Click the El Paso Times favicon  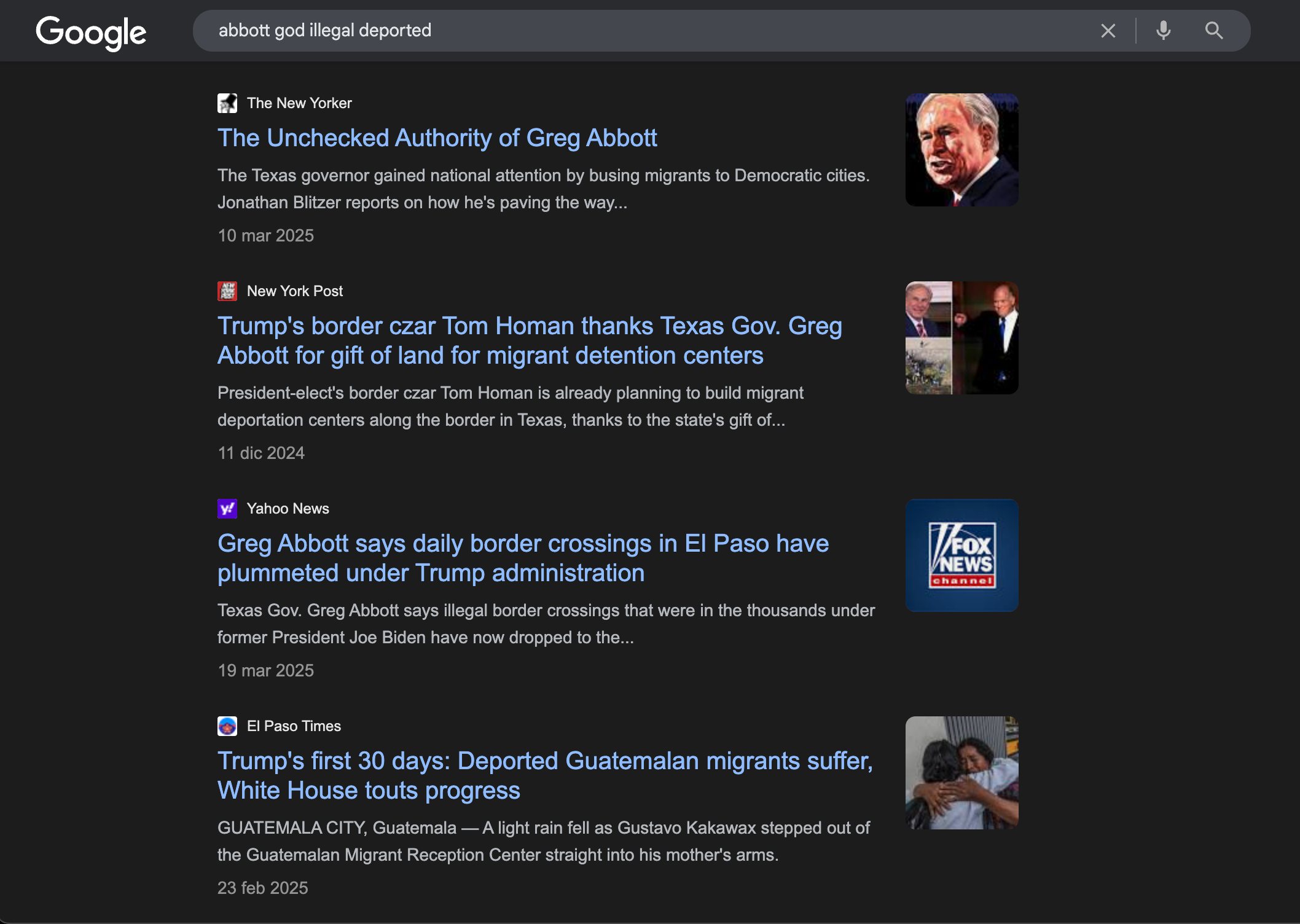click(x=227, y=726)
